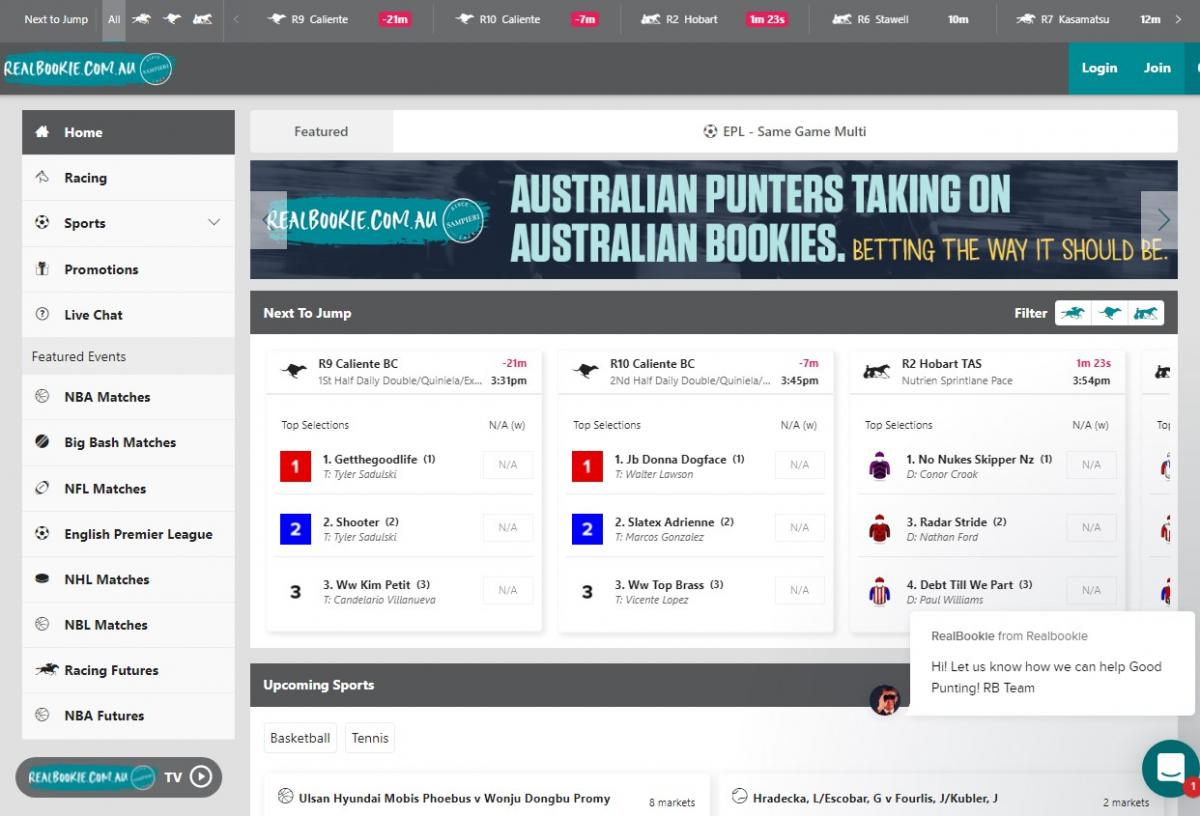The height and width of the screenshot is (816, 1200).
Task: Show previous races with left chevron in top bar
Action: (236, 19)
